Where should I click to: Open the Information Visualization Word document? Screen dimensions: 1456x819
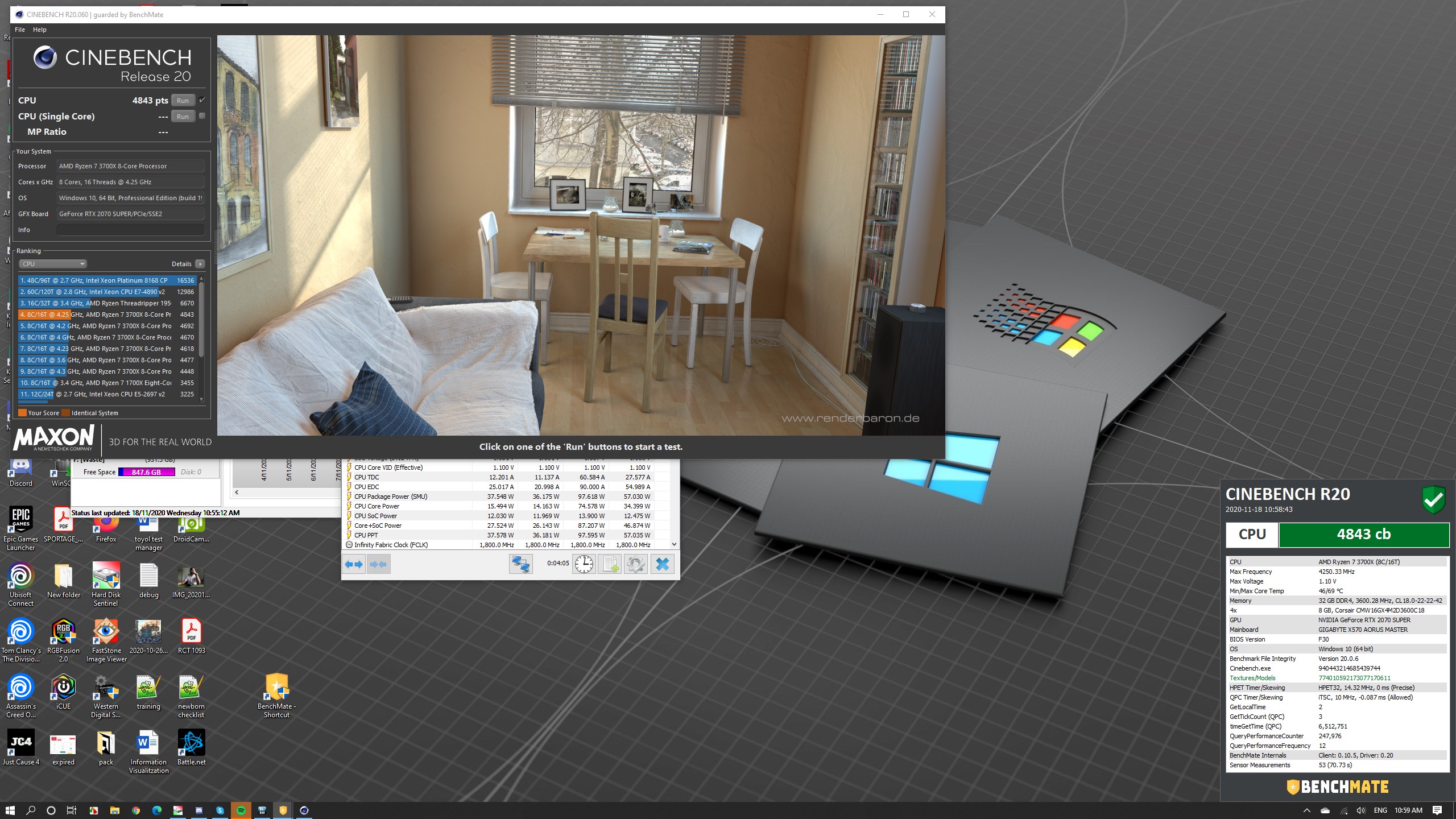pos(149,751)
